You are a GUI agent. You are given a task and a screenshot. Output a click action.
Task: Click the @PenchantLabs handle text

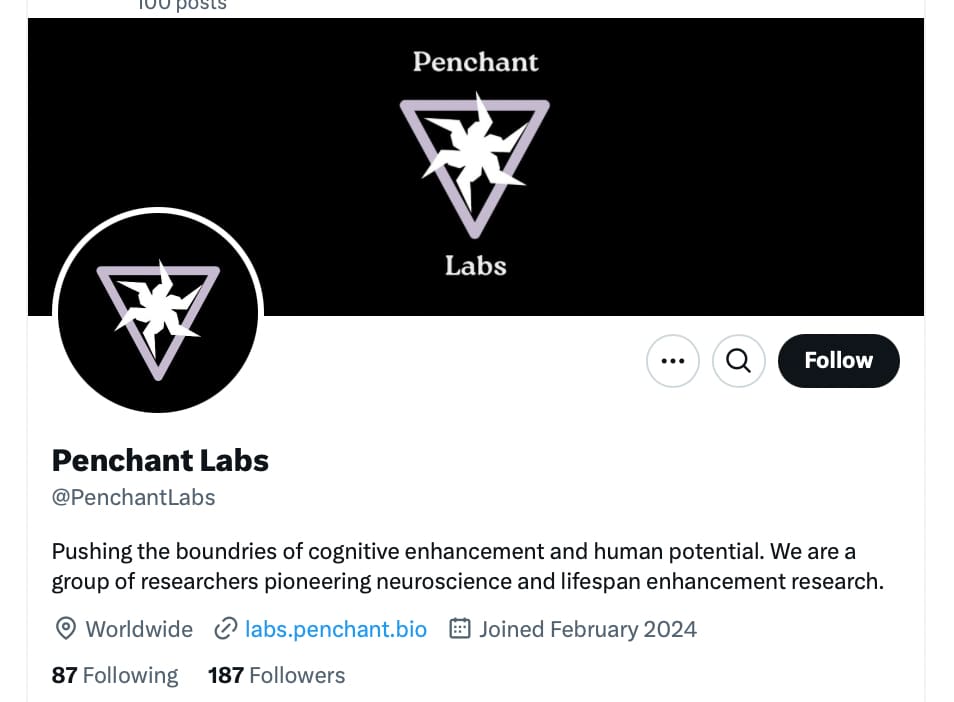pos(133,498)
